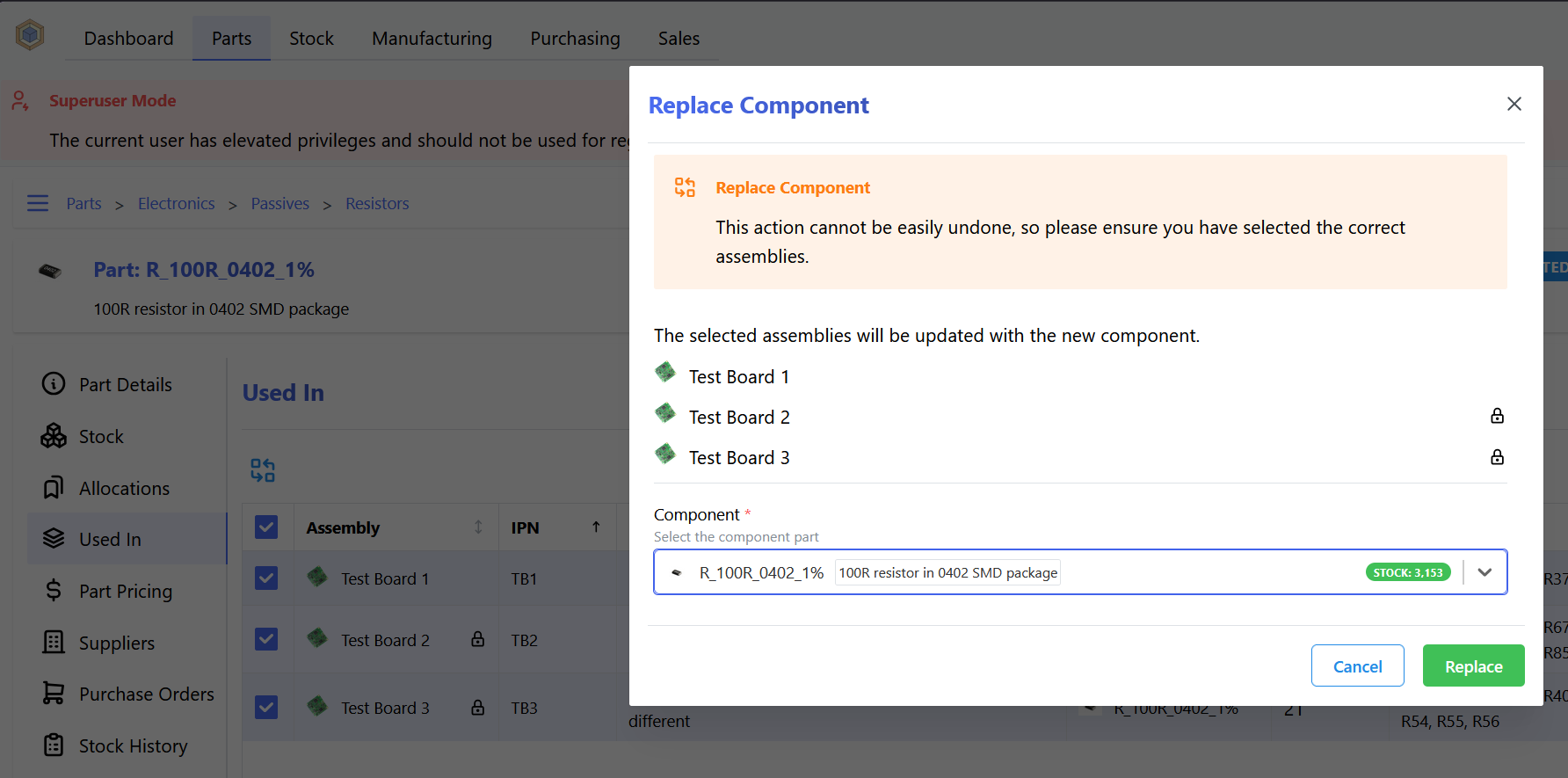The image size is (1568, 778).
Task: Click the lock icon beside Test Board 2 in dialog
Action: pos(1497,416)
